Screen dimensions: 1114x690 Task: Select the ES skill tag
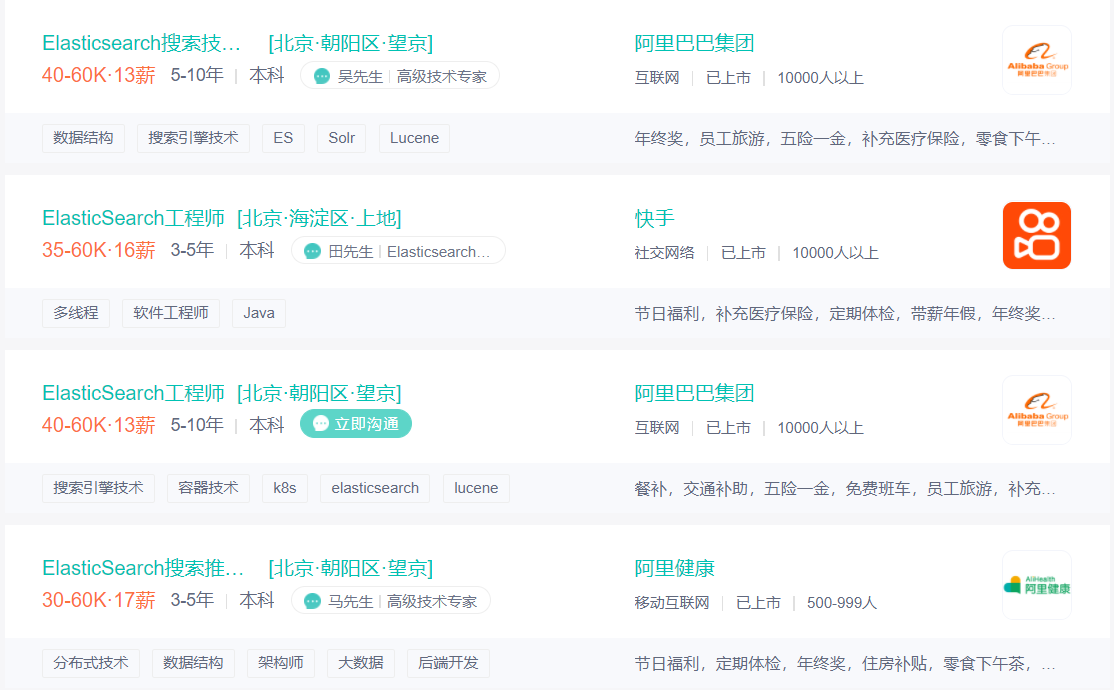[x=283, y=138]
